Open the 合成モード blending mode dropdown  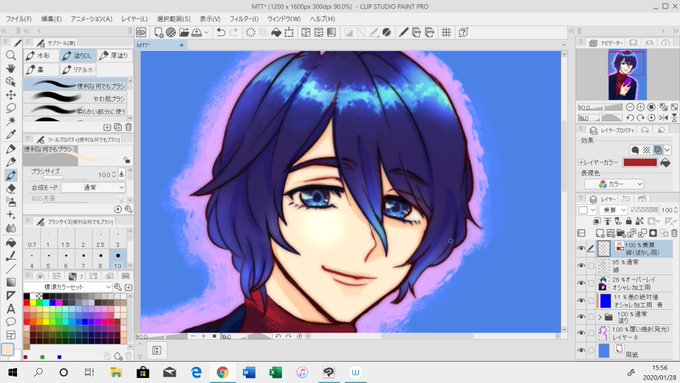click(x=93, y=187)
